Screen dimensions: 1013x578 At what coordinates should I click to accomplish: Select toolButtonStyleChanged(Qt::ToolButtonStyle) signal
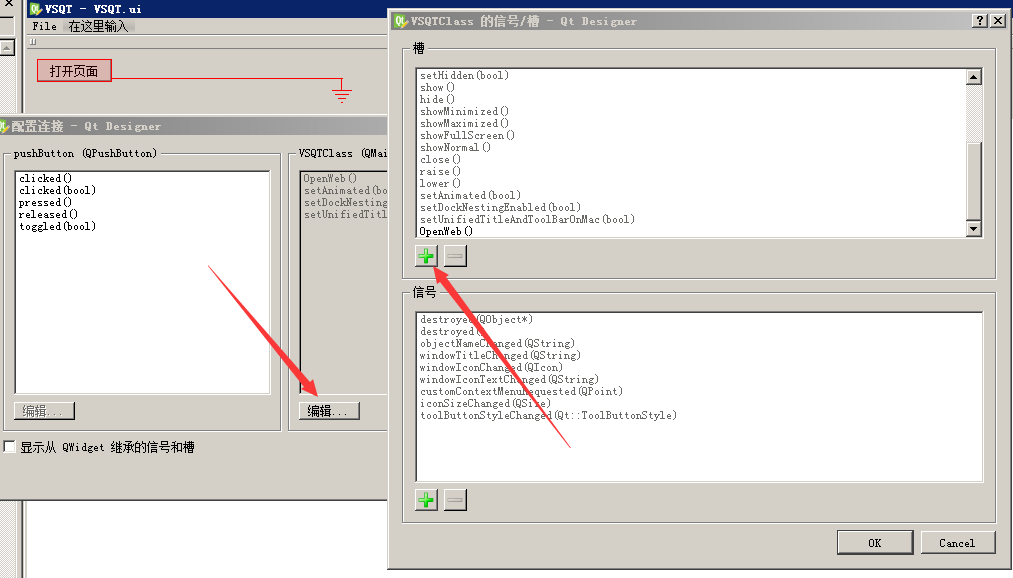click(548, 415)
